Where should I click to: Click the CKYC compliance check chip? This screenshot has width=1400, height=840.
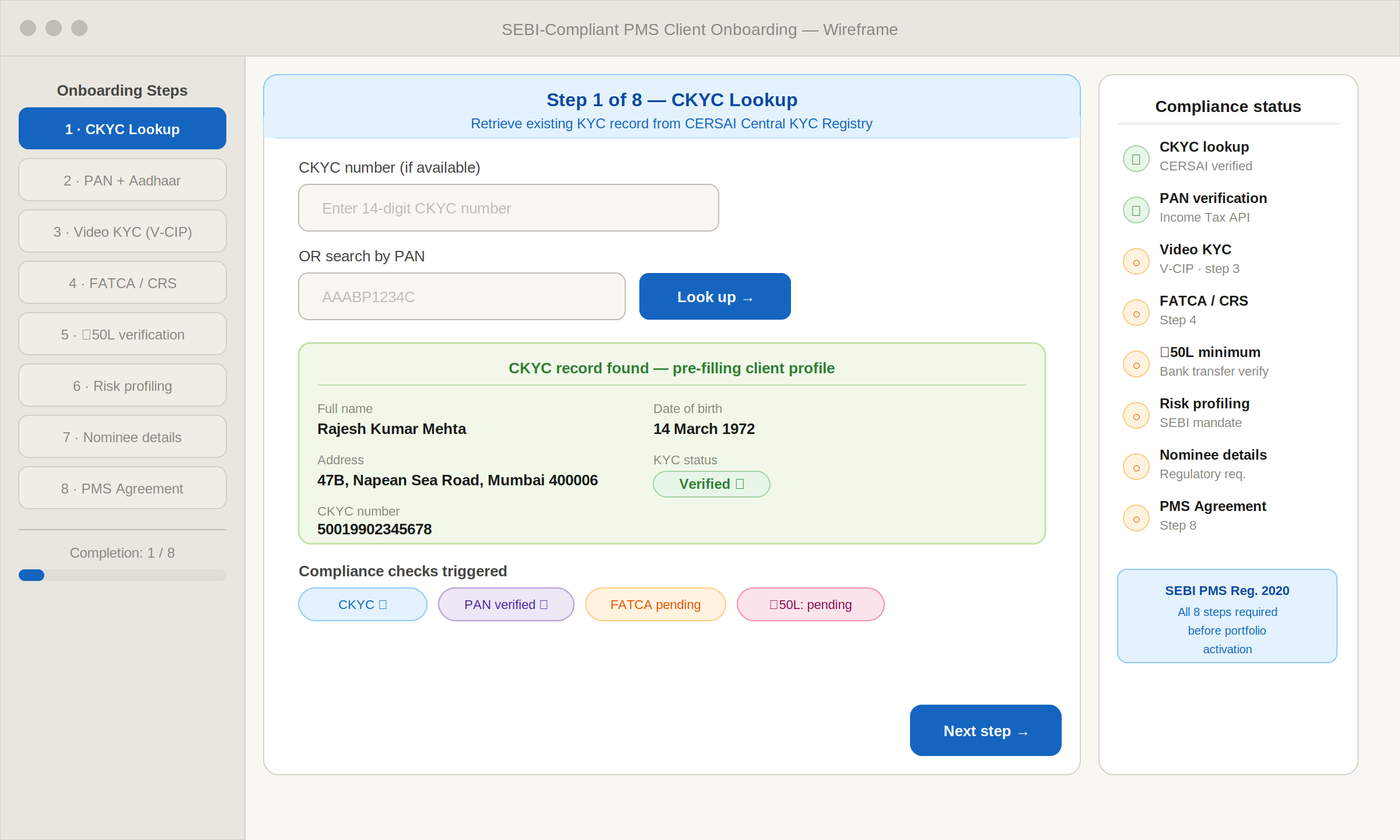point(363,604)
